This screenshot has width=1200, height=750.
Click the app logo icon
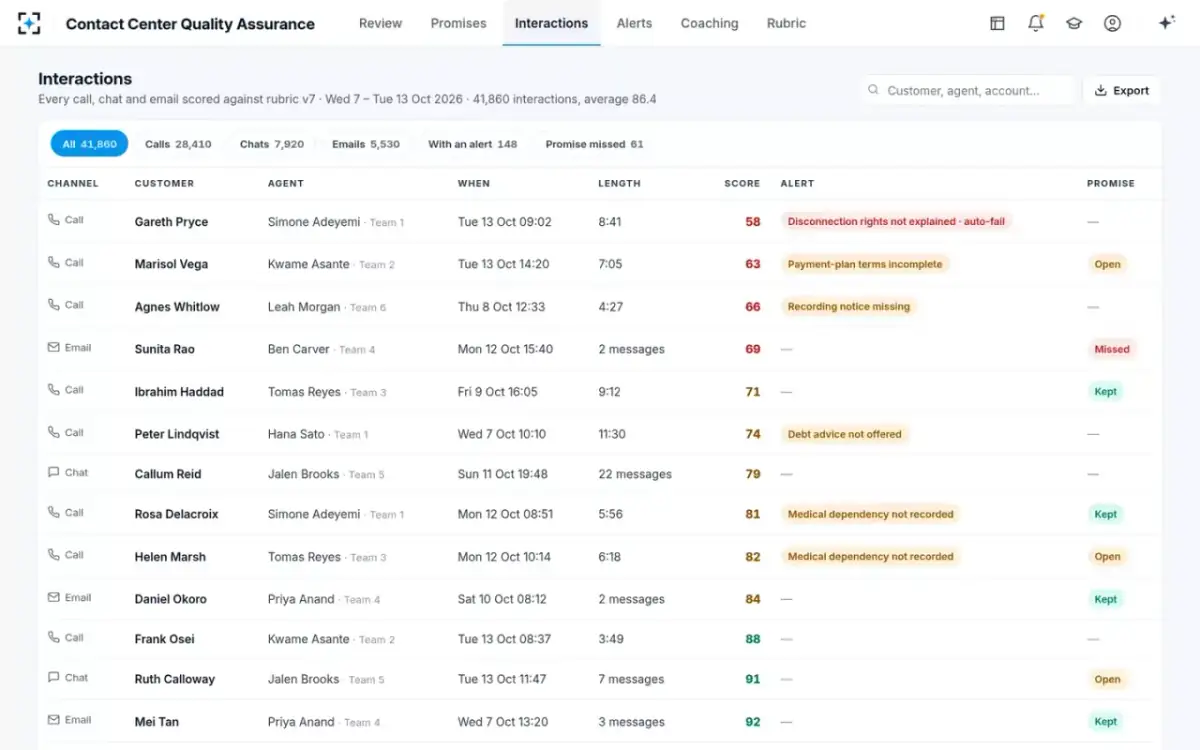pos(29,23)
